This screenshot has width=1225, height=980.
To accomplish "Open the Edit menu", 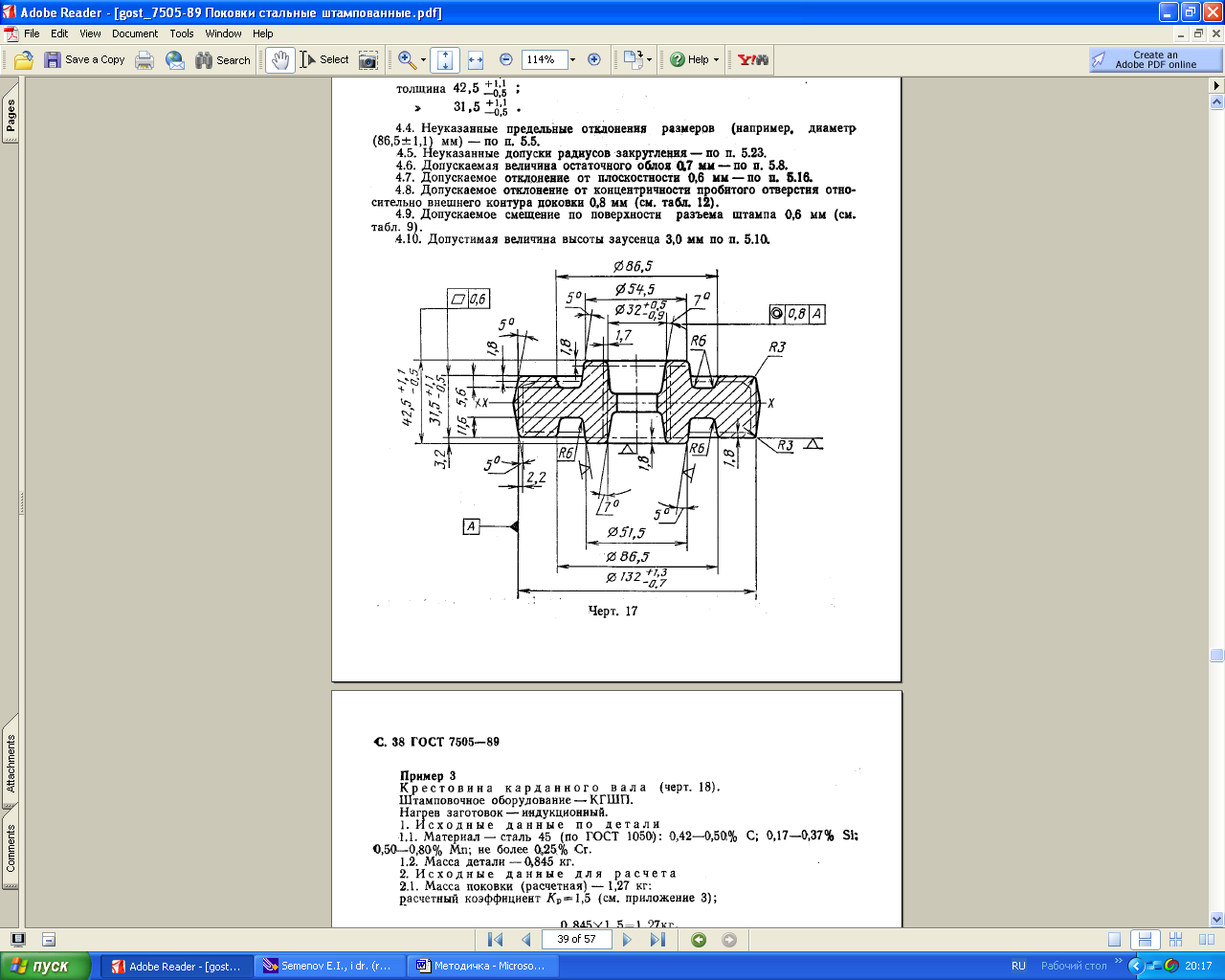I will coord(59,33).
